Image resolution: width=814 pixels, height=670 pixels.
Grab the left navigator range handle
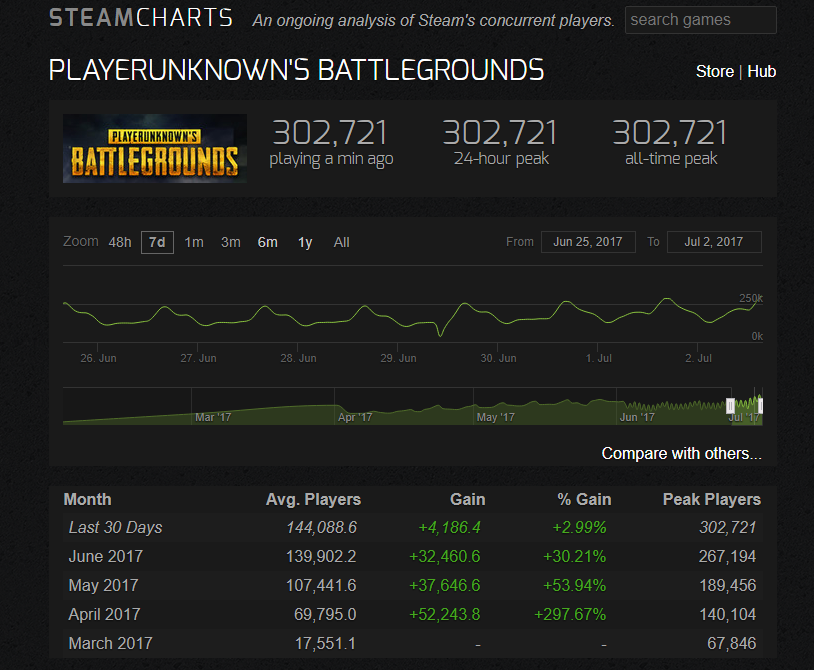point(730,406)
